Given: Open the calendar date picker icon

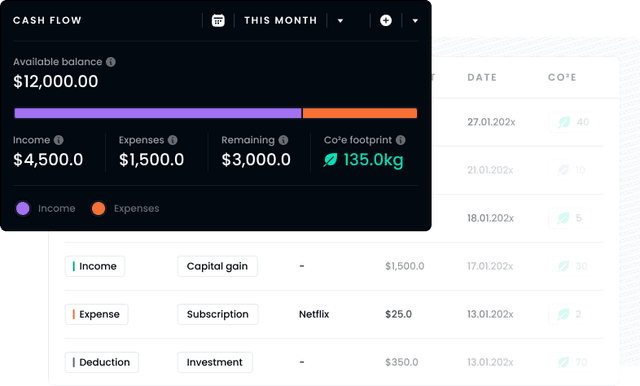Looking at the screenshot, I should pos(218,20).
